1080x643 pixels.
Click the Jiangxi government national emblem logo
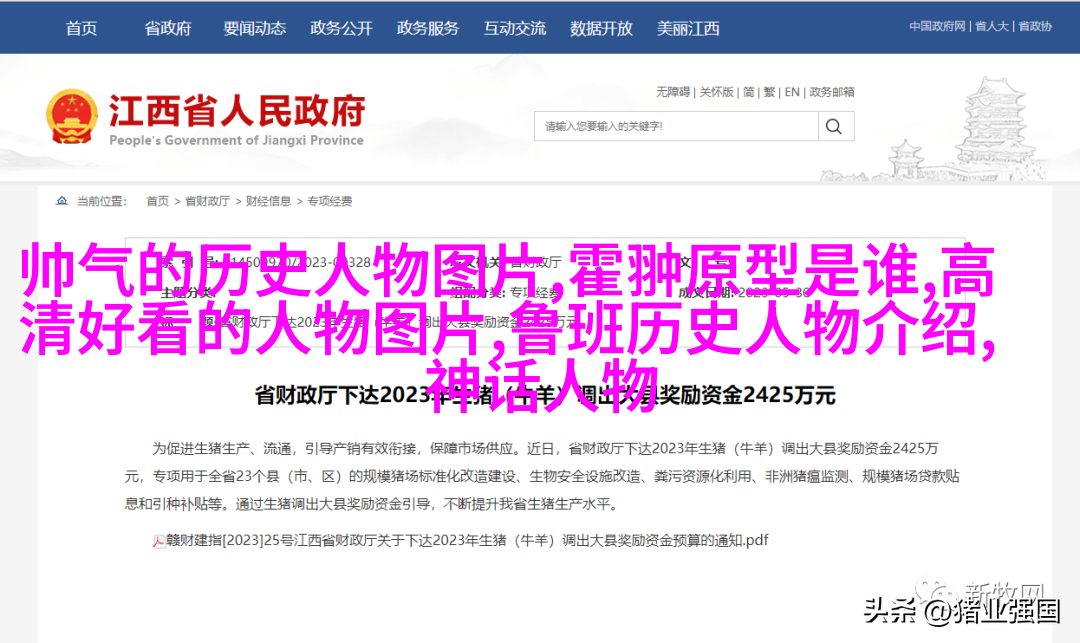[x=71, y=117]
